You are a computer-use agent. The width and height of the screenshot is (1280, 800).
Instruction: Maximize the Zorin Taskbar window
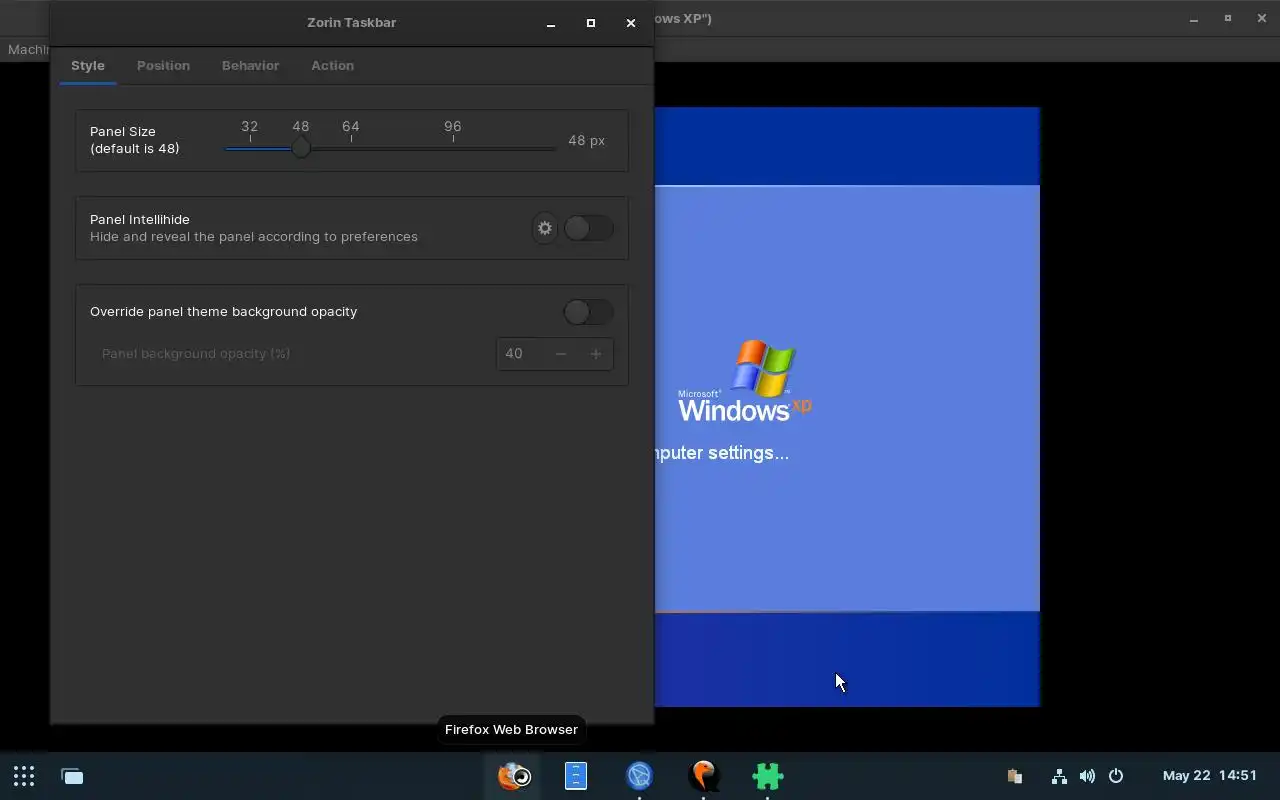591,23
